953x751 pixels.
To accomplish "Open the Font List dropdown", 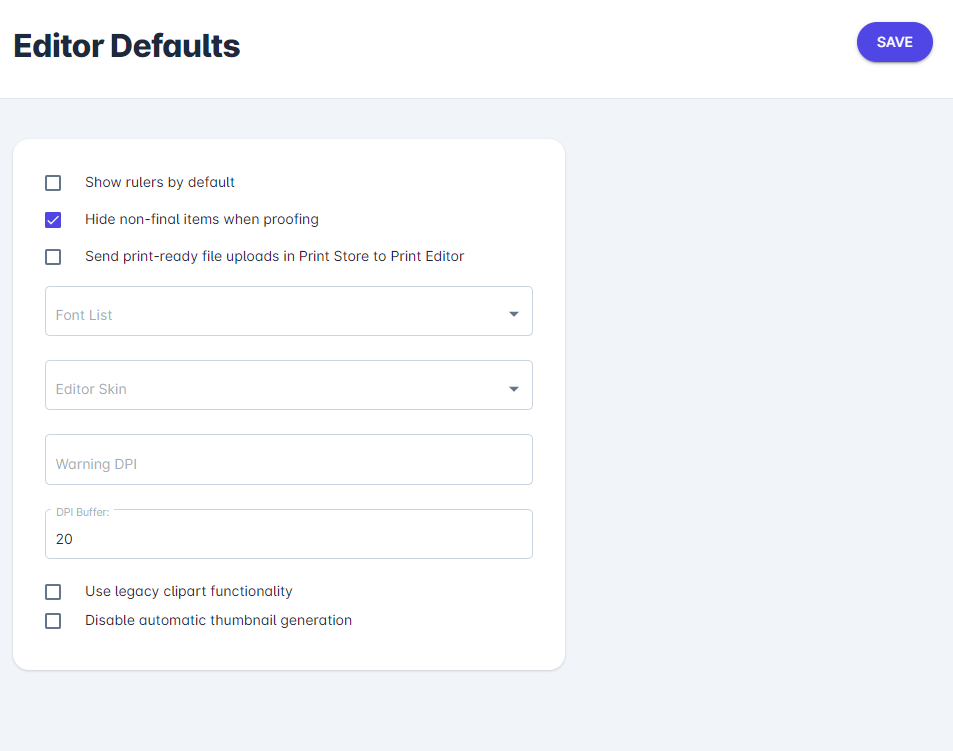I will pyautogui.click(x=289, y=311).
